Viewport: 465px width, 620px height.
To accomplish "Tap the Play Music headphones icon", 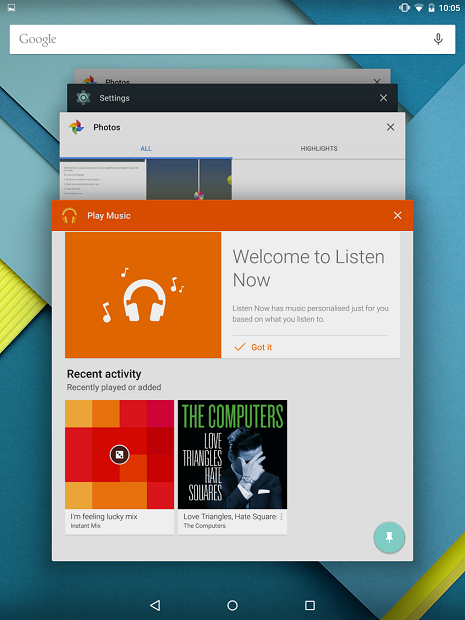I will click(x=70, y=216).
